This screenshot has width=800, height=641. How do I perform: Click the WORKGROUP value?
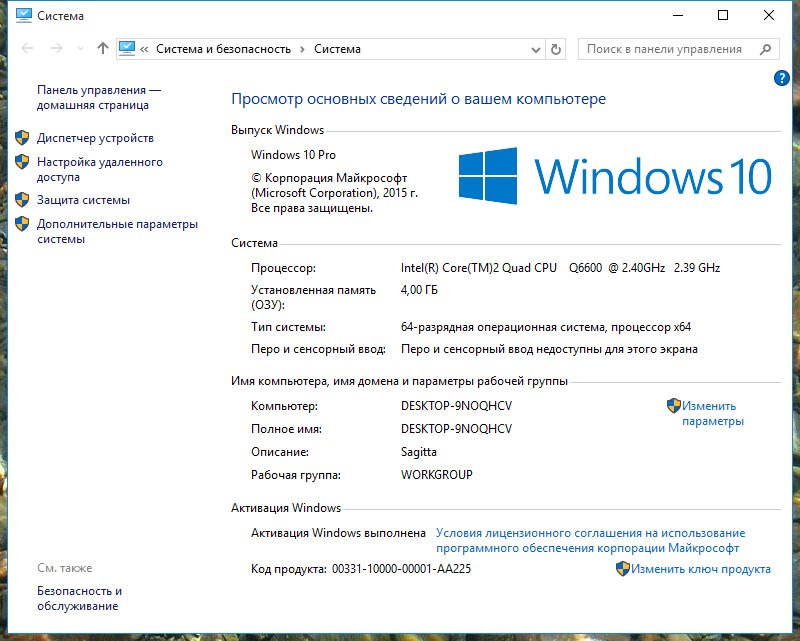click(x=437, y=475)
